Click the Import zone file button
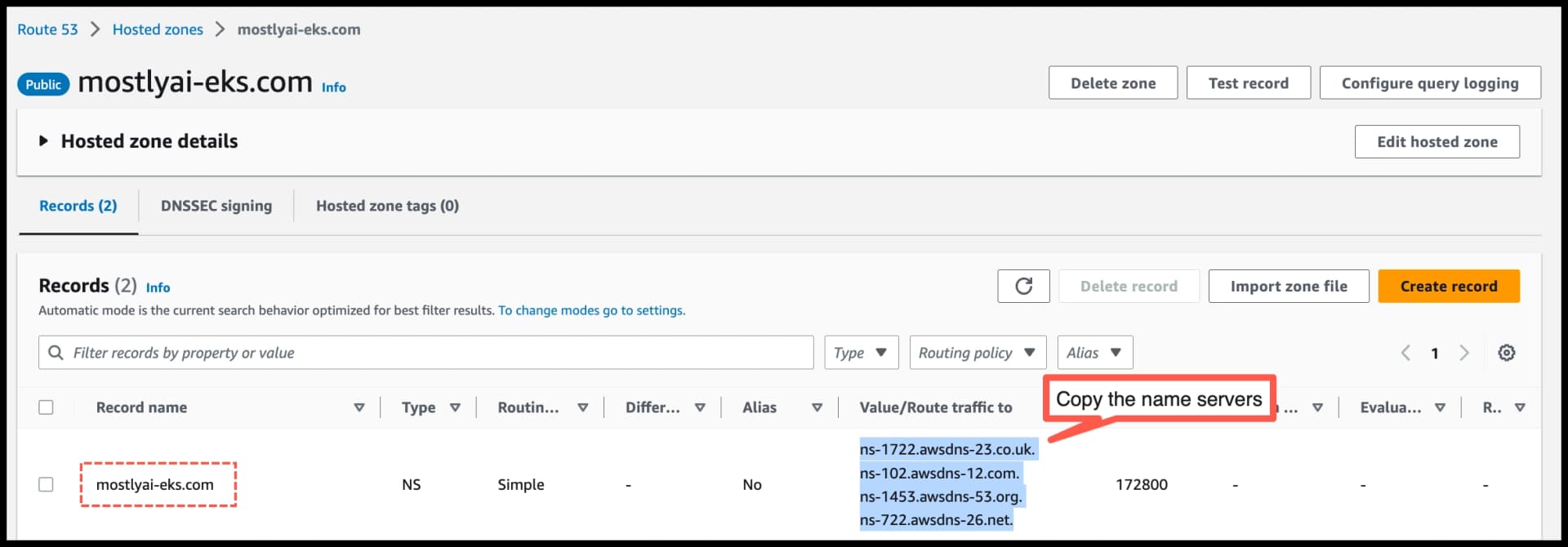Image resolution: width=1568 pixels, height=547 pixels. [x=1289, y=286]
